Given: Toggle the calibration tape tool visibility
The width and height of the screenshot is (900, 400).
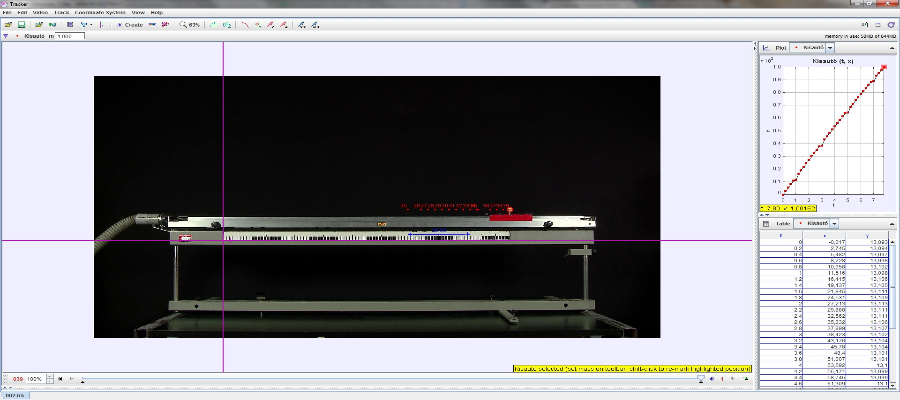Looking at the screenshot, I should 85,24.
